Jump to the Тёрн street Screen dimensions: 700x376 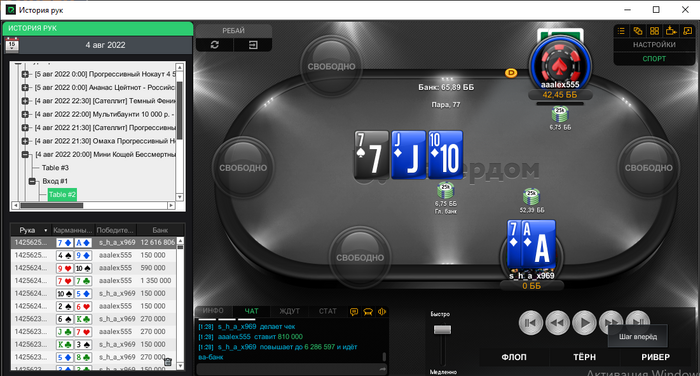click(584, 357)
